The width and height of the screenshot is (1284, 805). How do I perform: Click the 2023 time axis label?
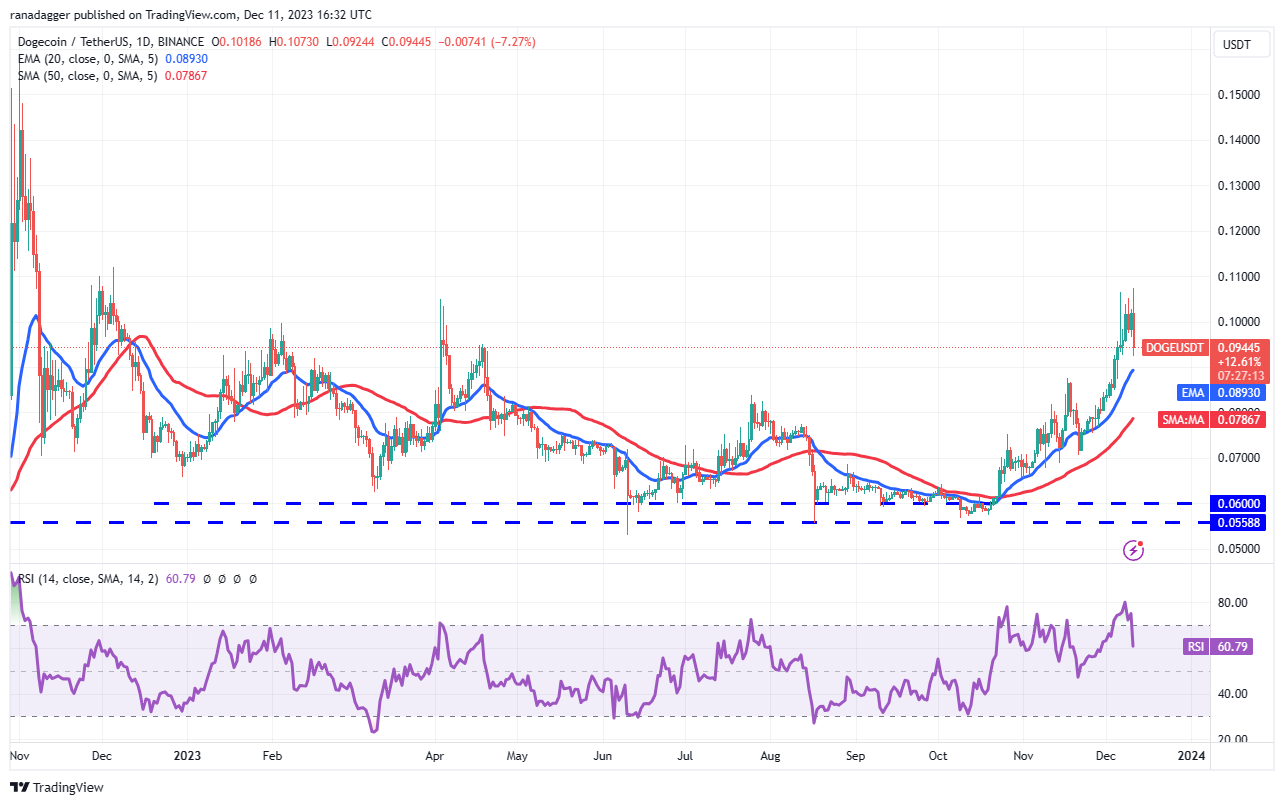(x=187, y=757)
